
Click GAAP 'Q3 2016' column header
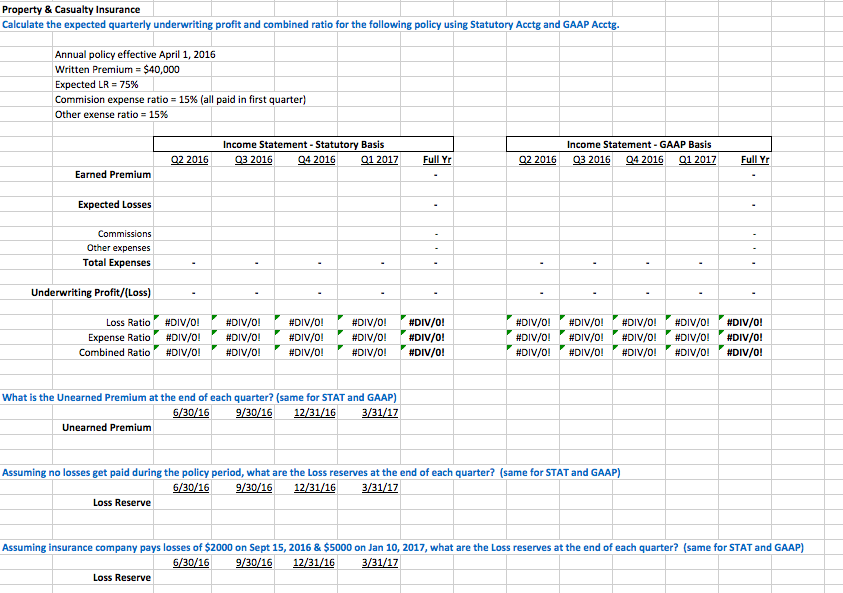pos(591,160)
